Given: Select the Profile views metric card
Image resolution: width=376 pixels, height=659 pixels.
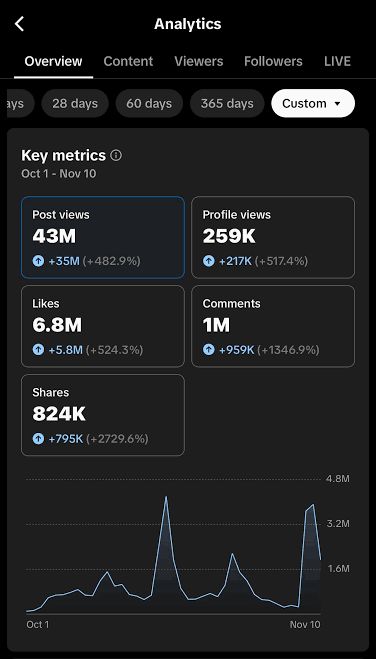Looking at the screenshot, I should (273, 237).
